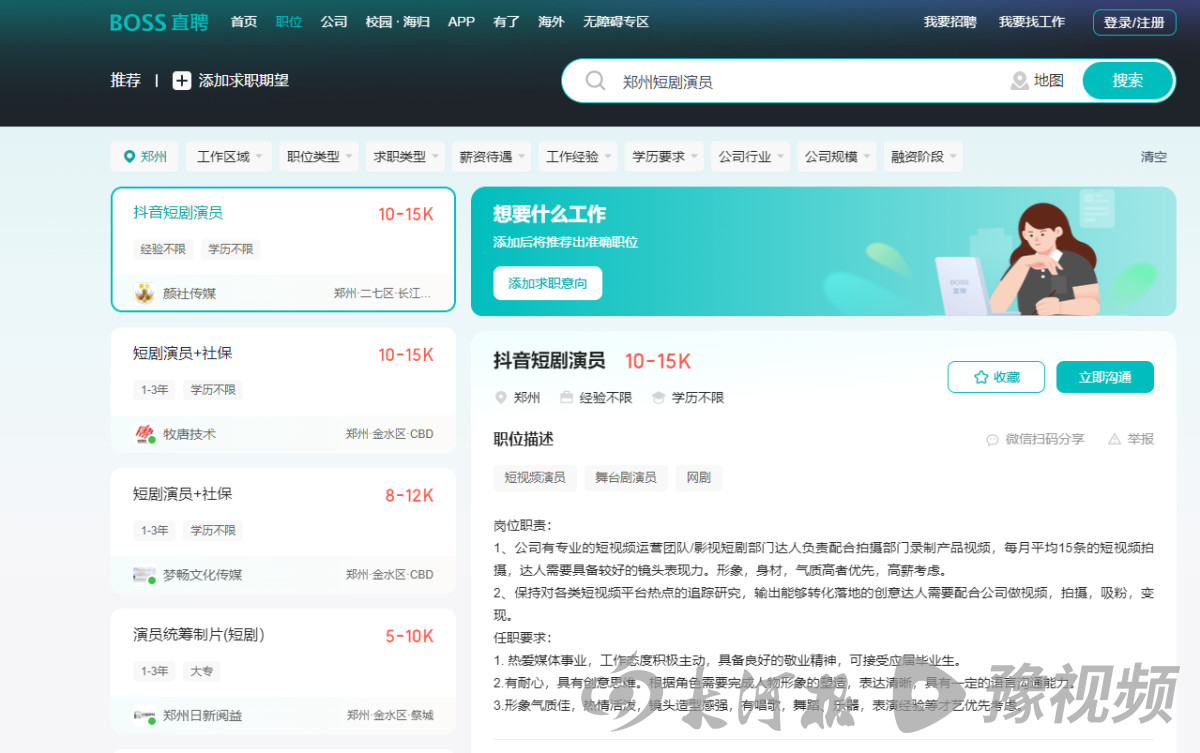Open the 公司规模 dropdown
1200x753 pixels.
point(836,157)
